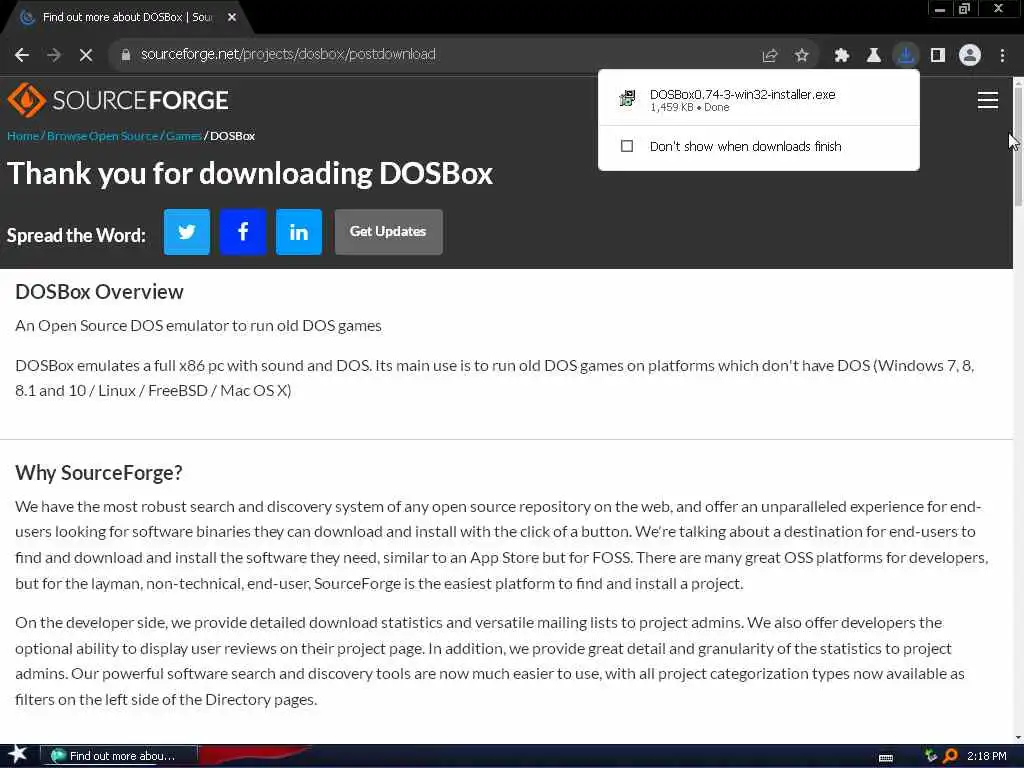Open the browser side panel

click(x=938, y=56)
